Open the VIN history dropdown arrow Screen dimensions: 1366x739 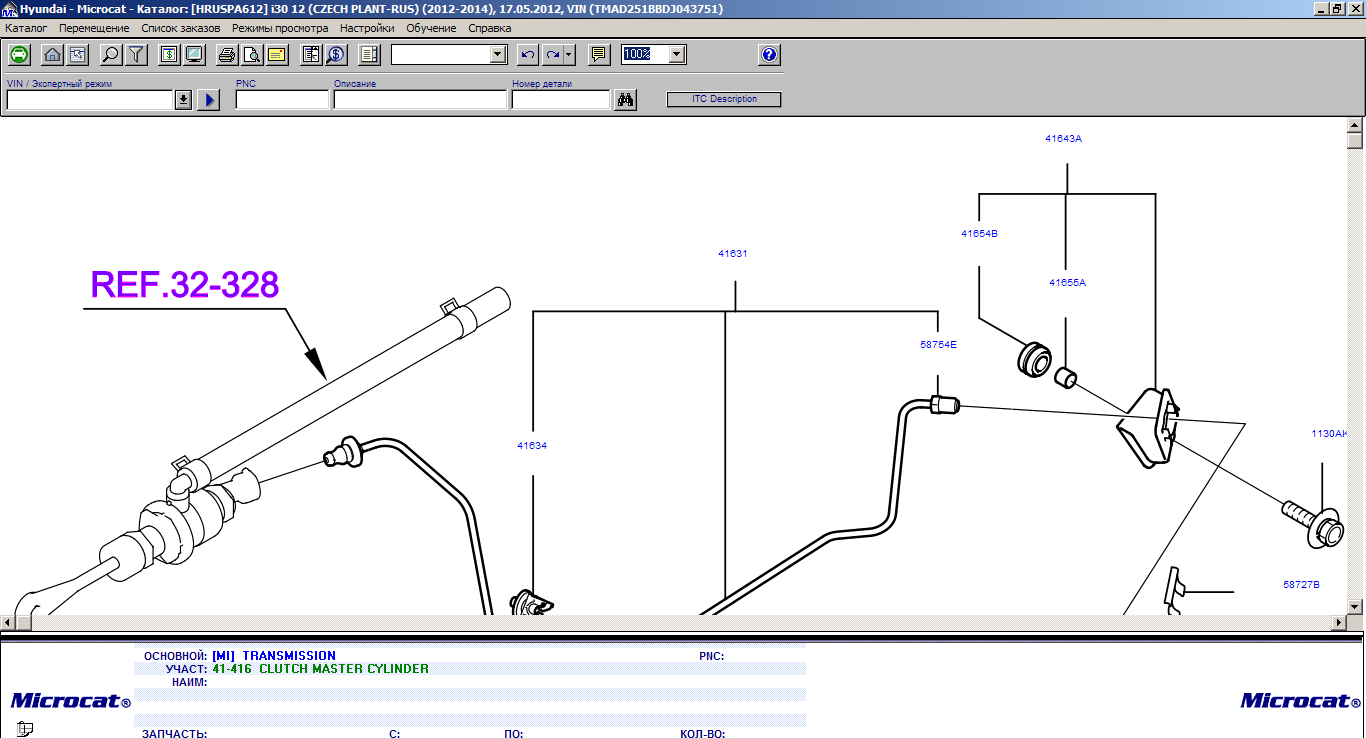coord(183,100)
